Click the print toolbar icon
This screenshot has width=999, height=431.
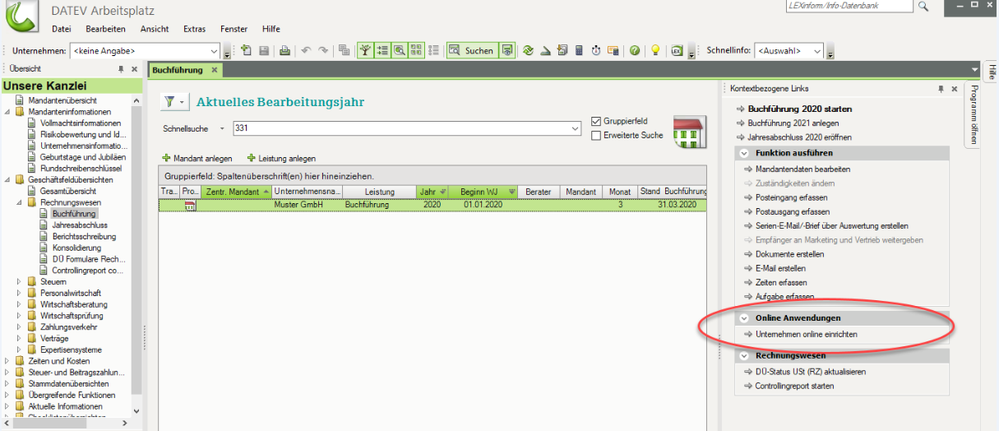[x=285, y=51]
